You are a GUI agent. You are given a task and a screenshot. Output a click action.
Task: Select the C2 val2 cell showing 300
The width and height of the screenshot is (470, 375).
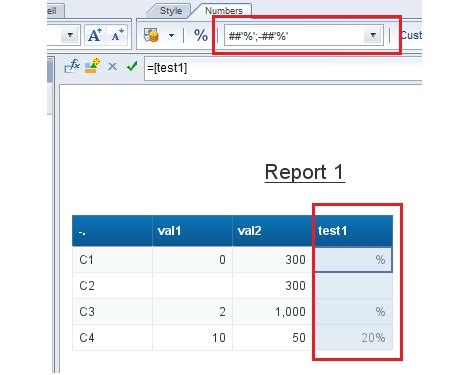click(x=272, y=286)
